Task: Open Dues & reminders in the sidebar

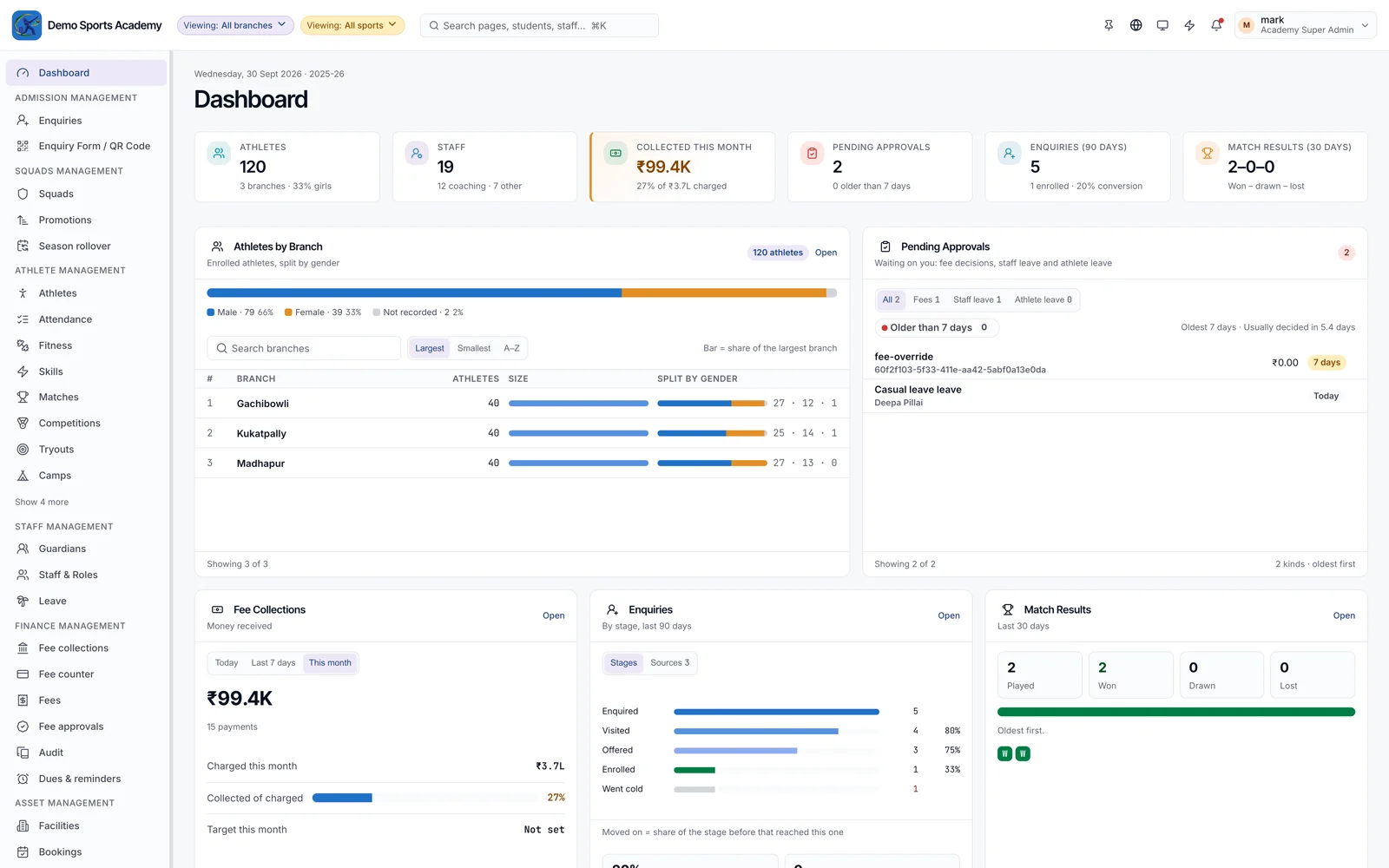Action: tap(86, 779)
